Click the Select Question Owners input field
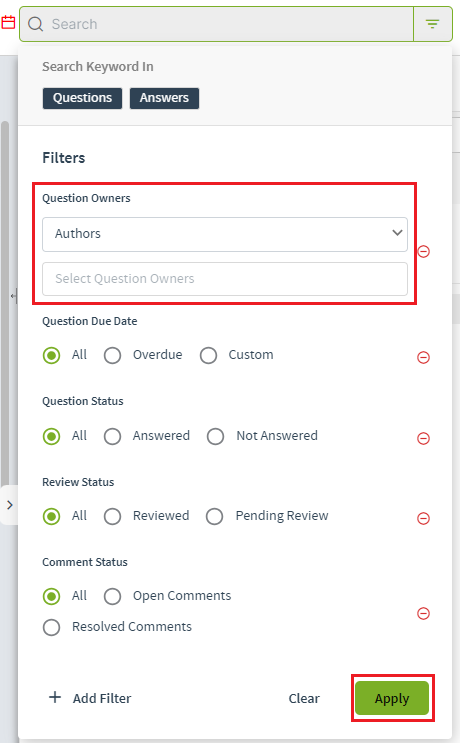 [225, 279]
